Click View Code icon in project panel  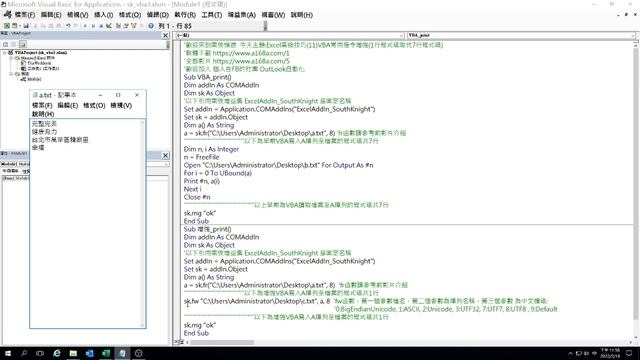5,44
